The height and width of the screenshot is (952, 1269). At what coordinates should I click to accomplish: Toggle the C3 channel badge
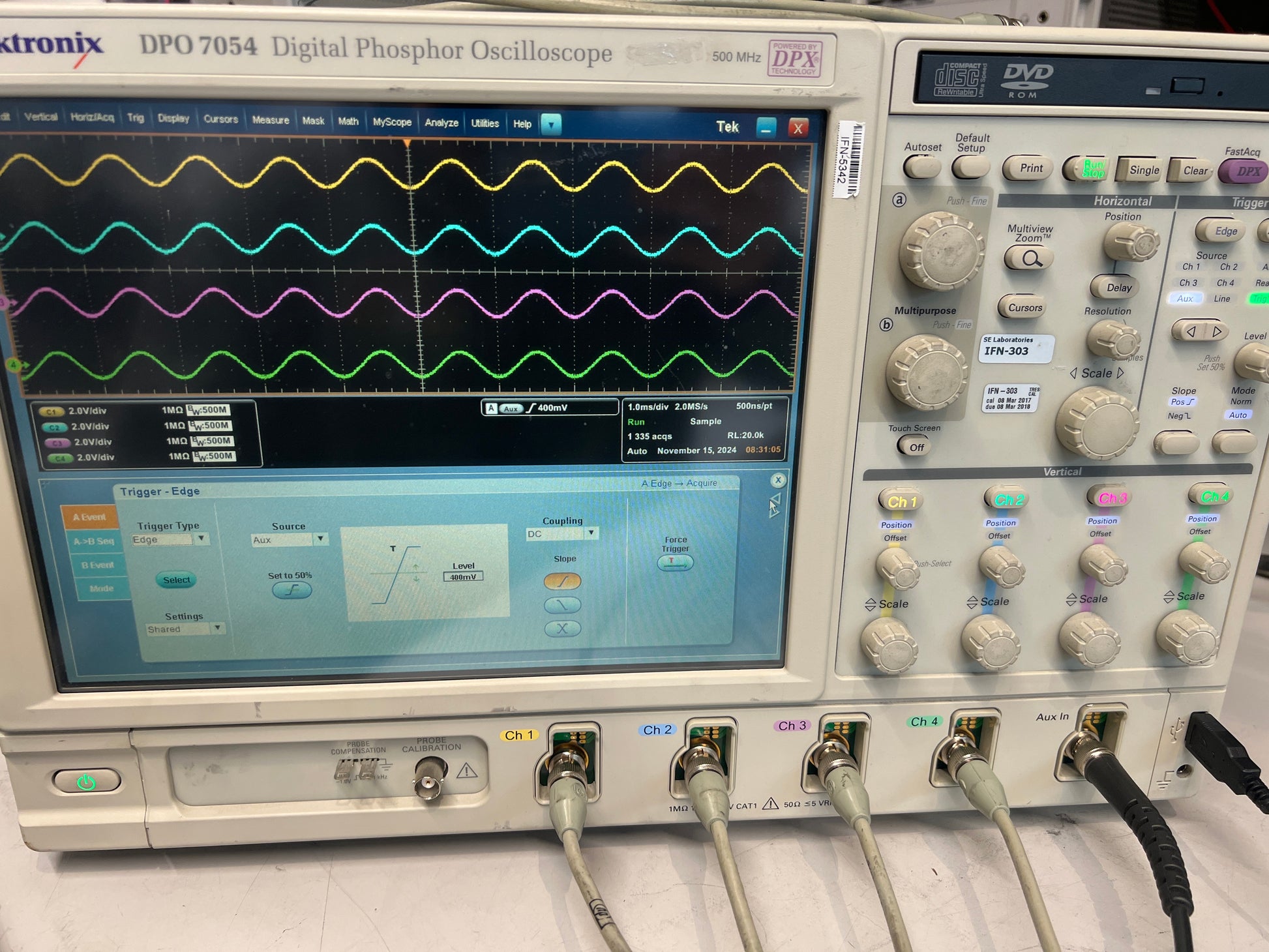pyautogui.click(x=57, y=443)
